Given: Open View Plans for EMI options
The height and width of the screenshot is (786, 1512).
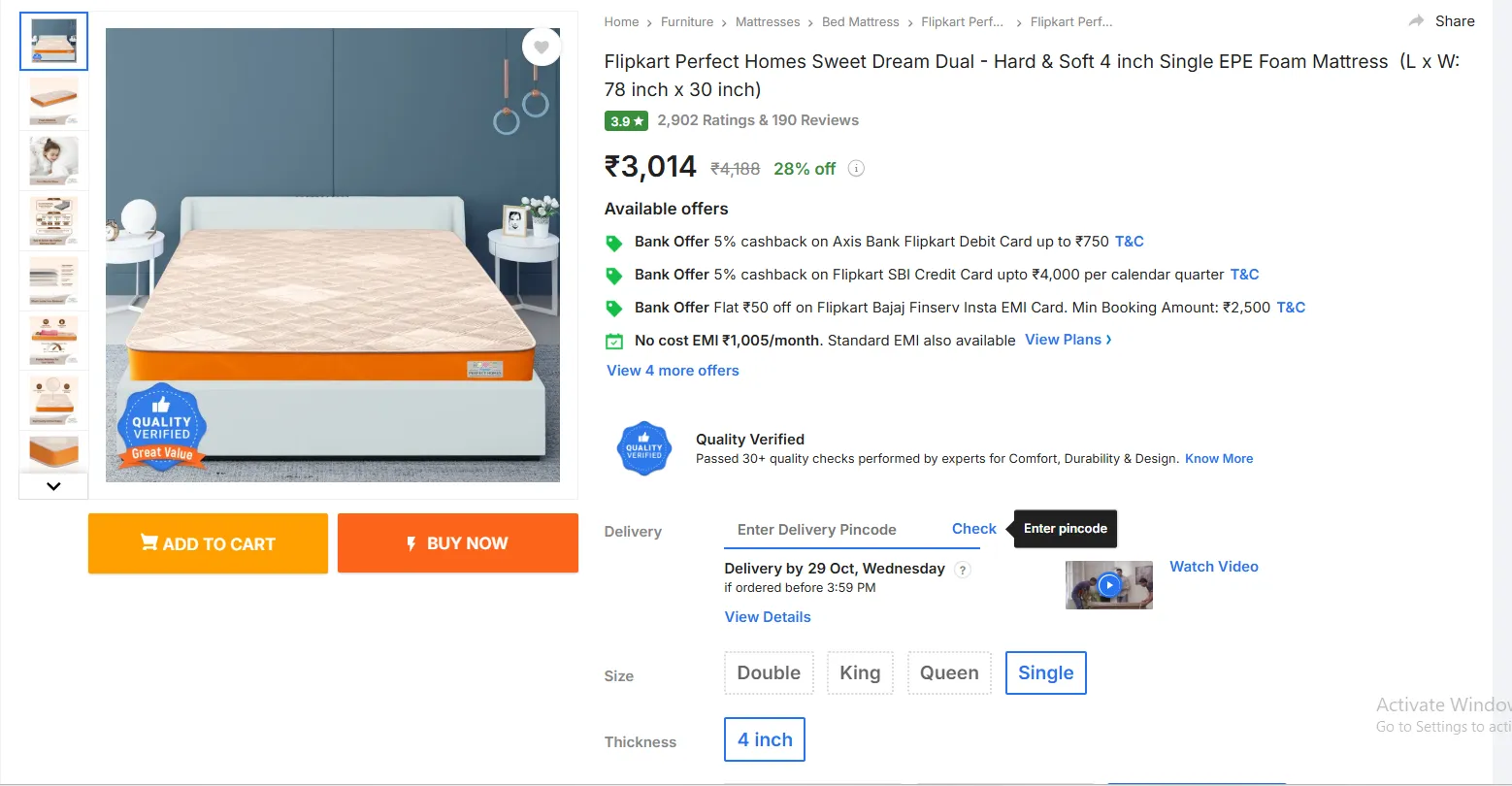Looking at the screenshot, I should tap(1068, 340).
